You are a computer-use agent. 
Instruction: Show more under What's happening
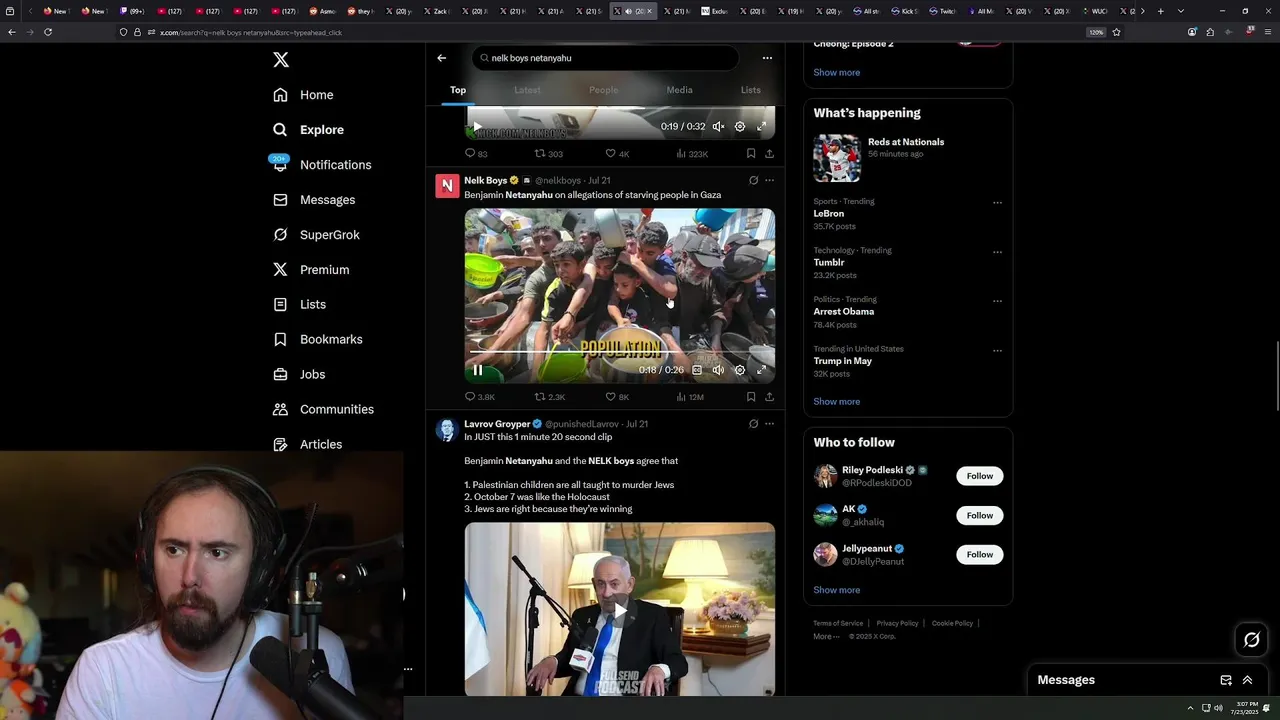coord(836,402)
